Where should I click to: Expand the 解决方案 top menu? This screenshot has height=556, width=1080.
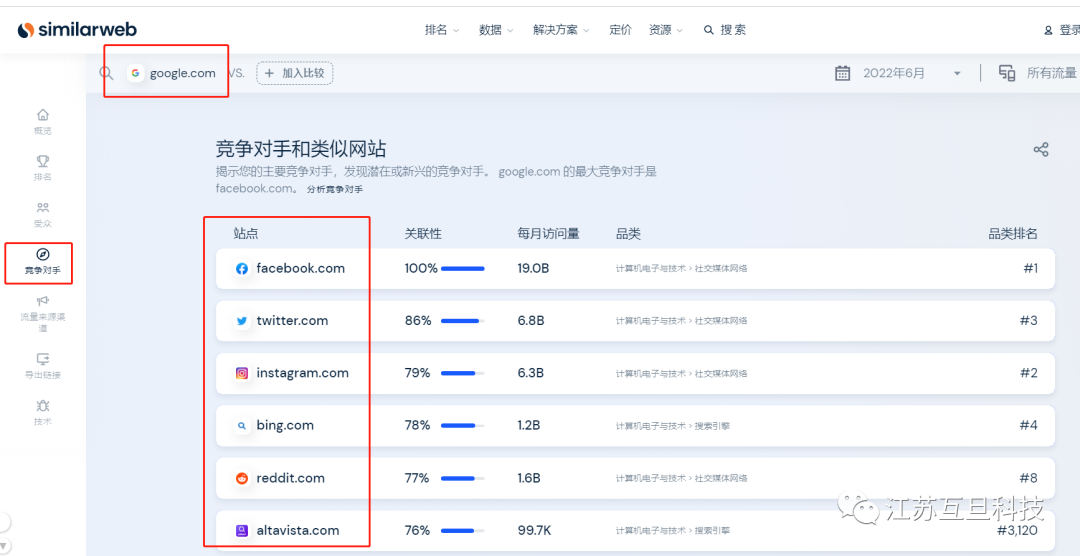[x=561, y=30]
